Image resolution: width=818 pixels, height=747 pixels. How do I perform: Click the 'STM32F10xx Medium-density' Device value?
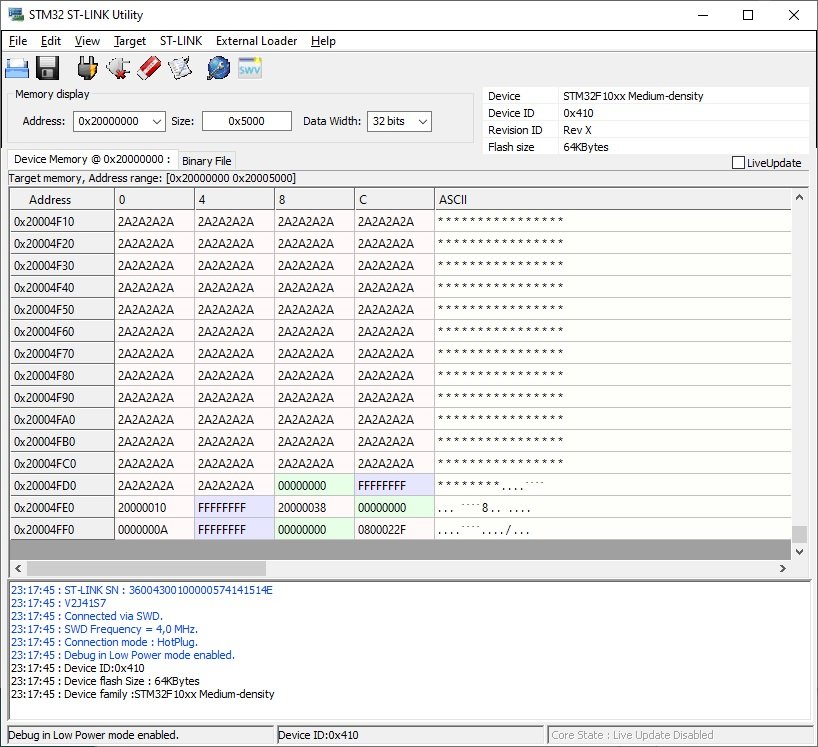633,96
